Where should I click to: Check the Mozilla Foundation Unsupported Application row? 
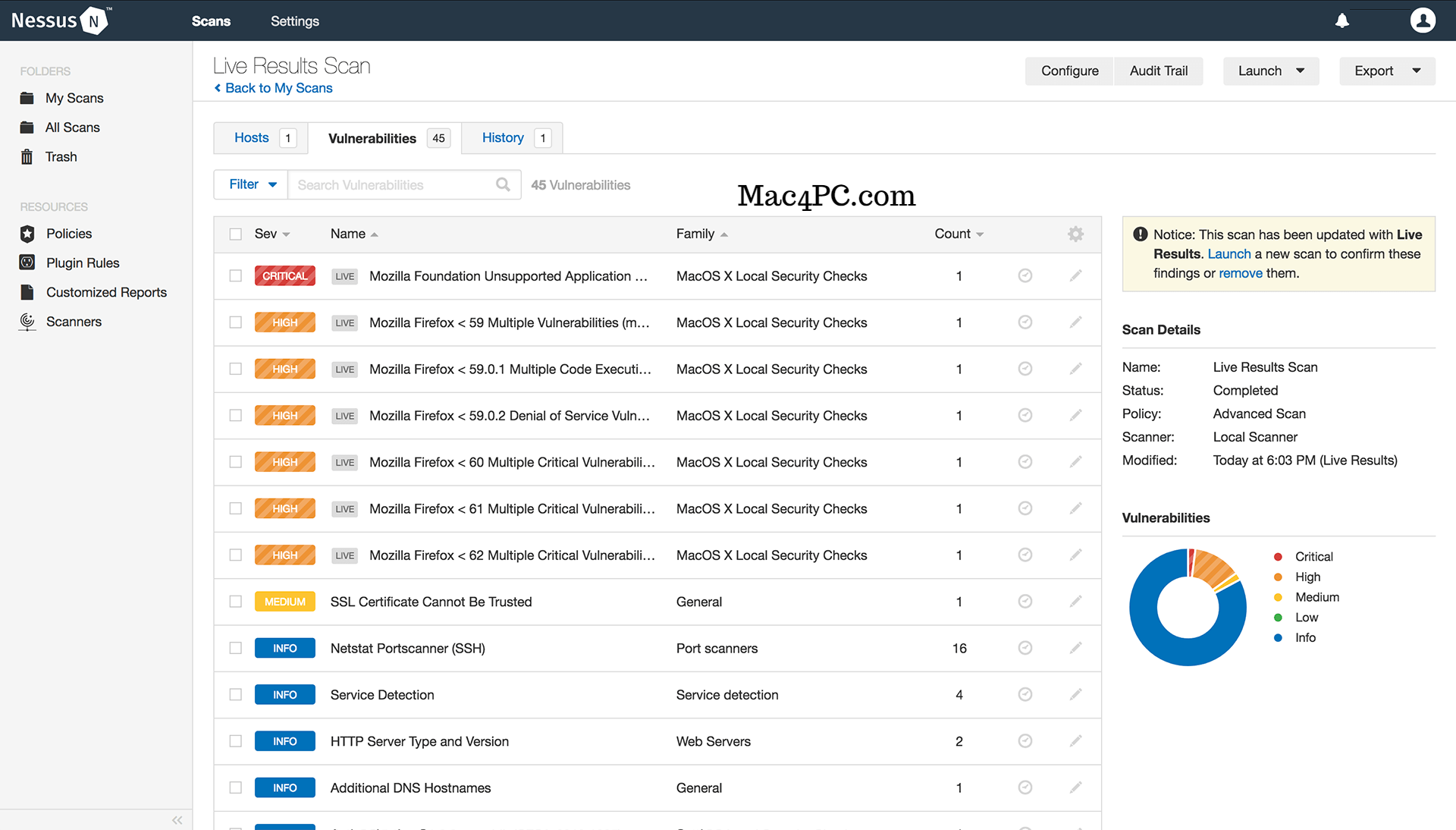click(236, 275)
